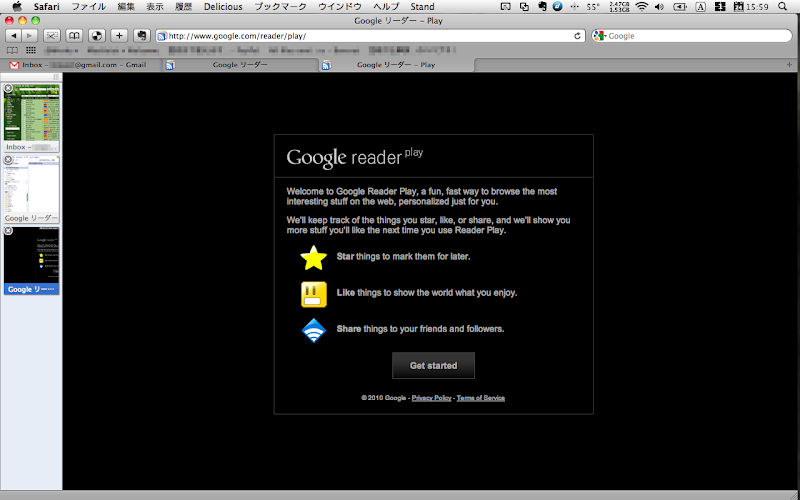The height and width of the screenshot is (500, 800).
Task: Open the ファイル menu
Action: 88,7
